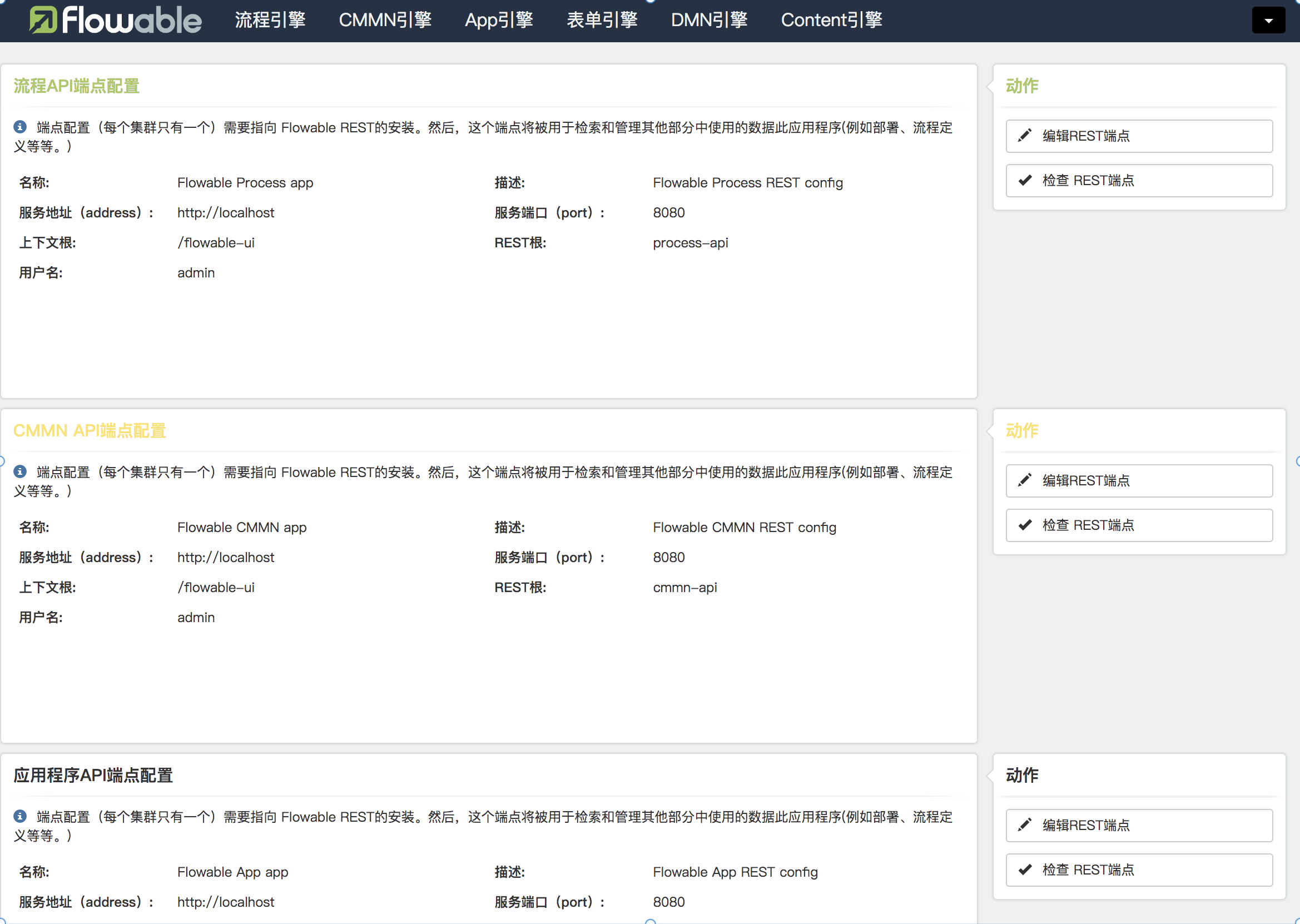This screenshot has width=1300, height=924.
Task: Click the name value Flowable CMMN app
Action: tap(242, 528)
